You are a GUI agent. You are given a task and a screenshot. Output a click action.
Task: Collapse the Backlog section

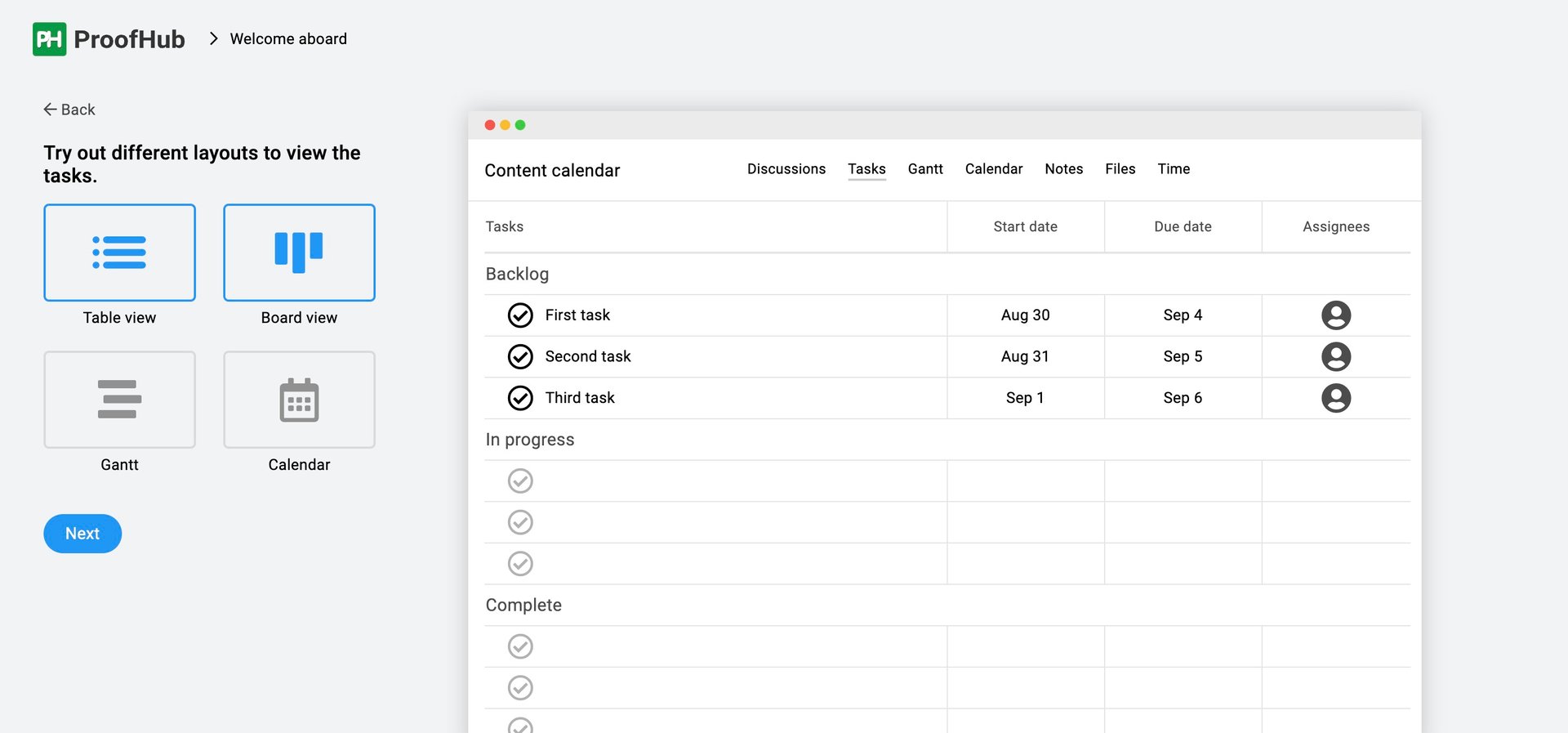click(x=517, y=274)
